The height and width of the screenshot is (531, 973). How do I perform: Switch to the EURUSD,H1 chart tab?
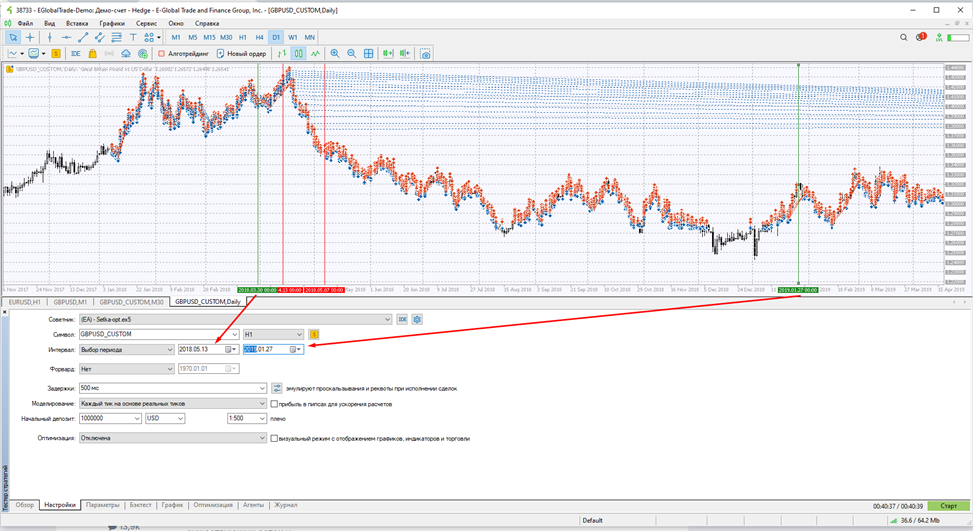pyautogui.click(x=25, y=302)
